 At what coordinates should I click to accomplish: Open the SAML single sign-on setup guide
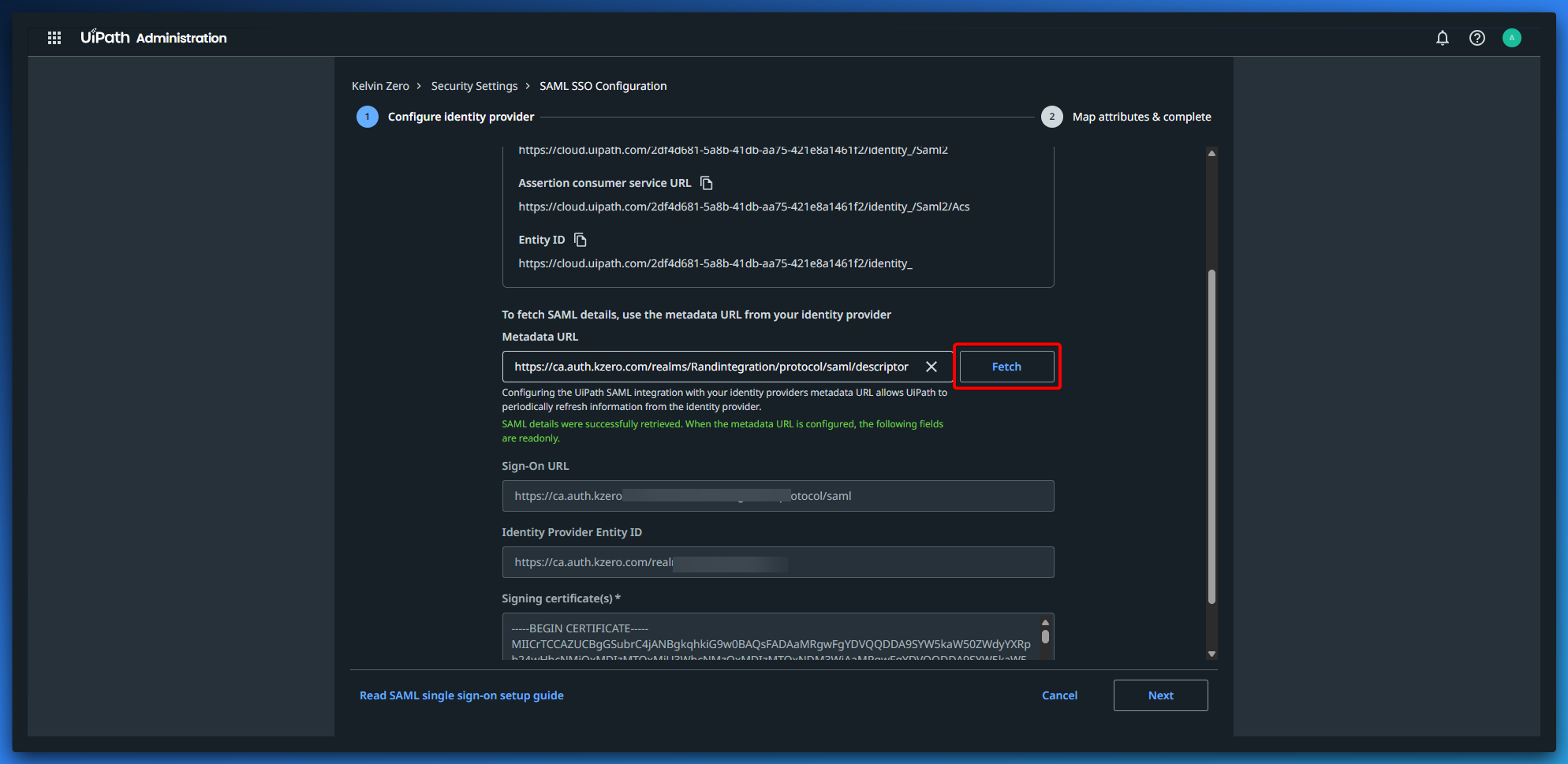[x=461, y=695]
